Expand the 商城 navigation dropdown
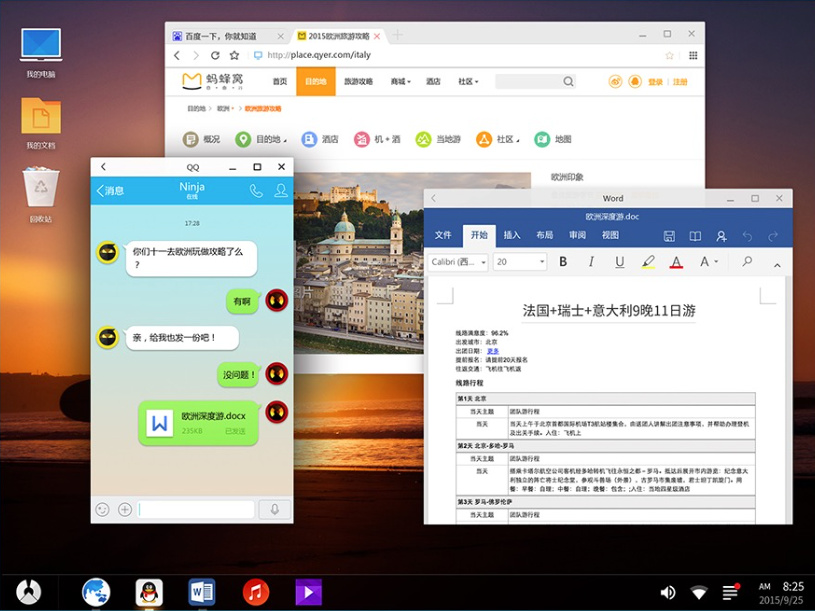The height and width of the screenshot is (611, 815). (401, 82)
